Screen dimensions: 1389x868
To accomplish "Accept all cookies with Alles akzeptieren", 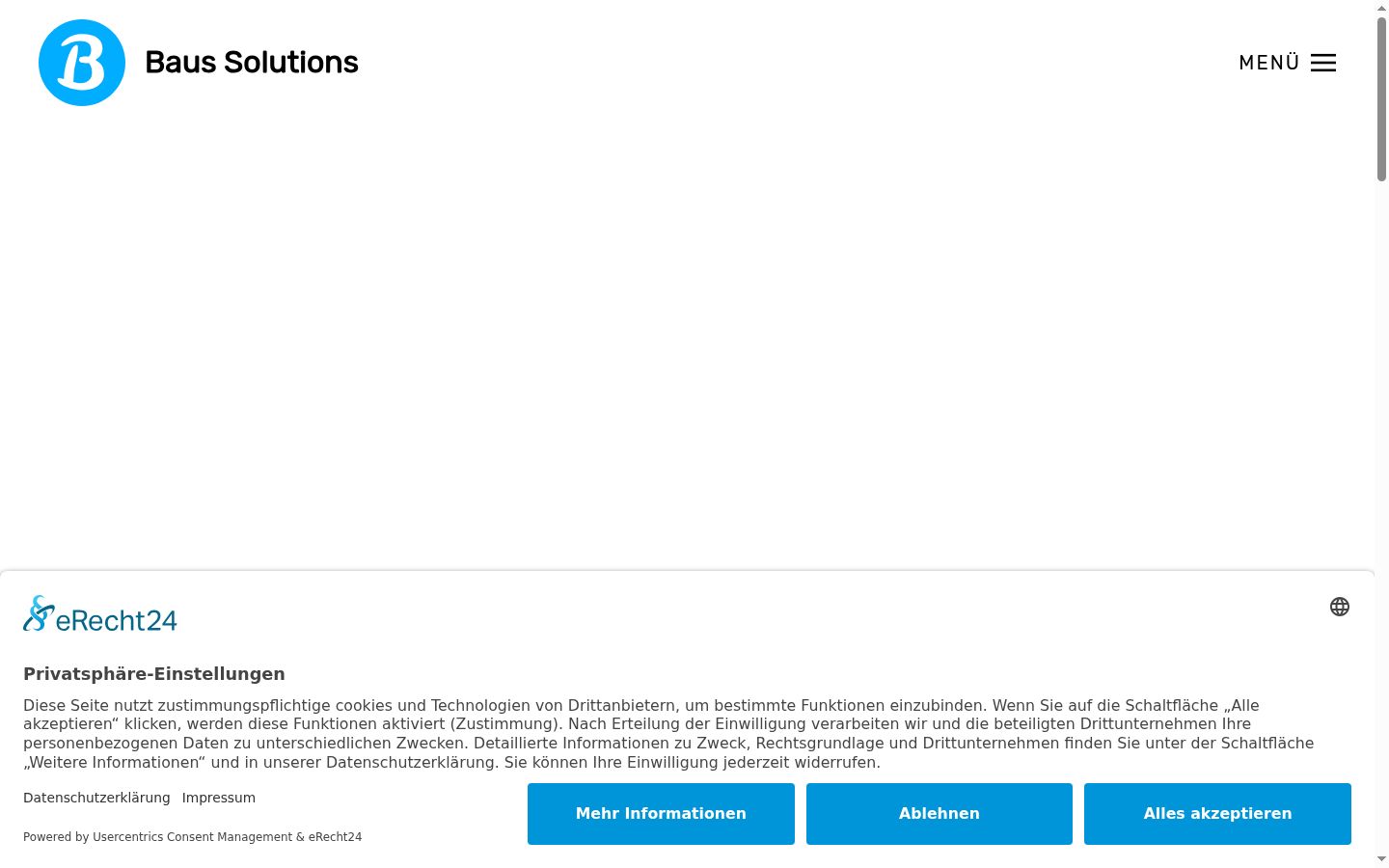I will [x=1217, y=814].
